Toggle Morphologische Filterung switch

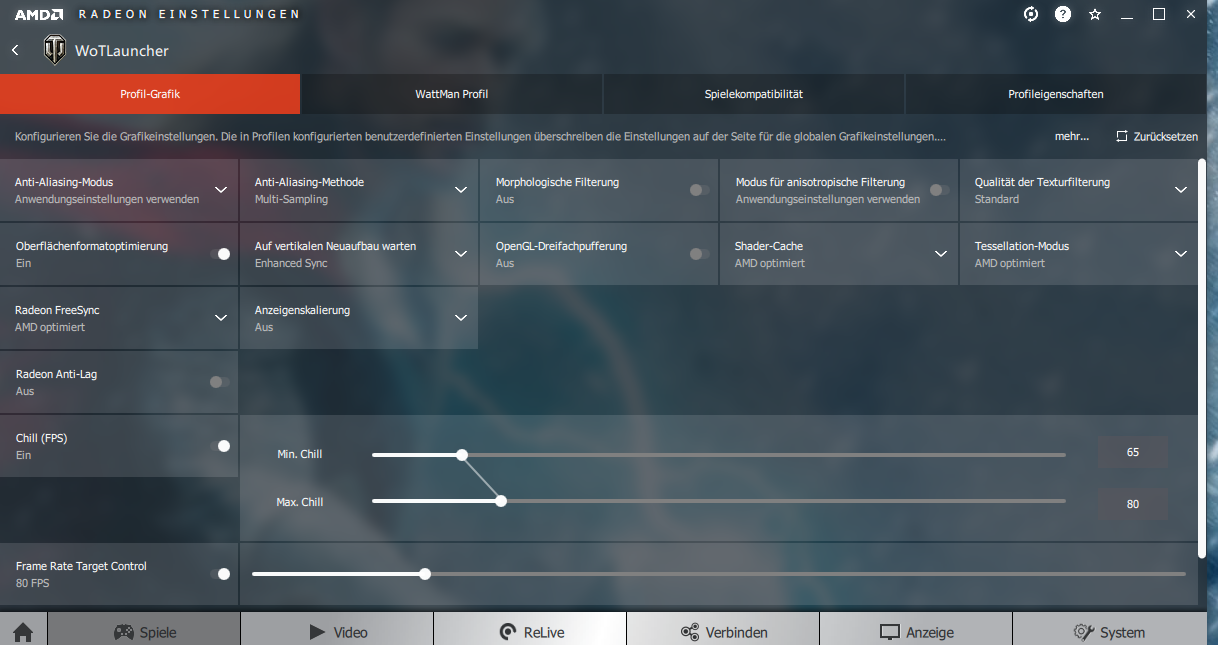coord(700,190)
